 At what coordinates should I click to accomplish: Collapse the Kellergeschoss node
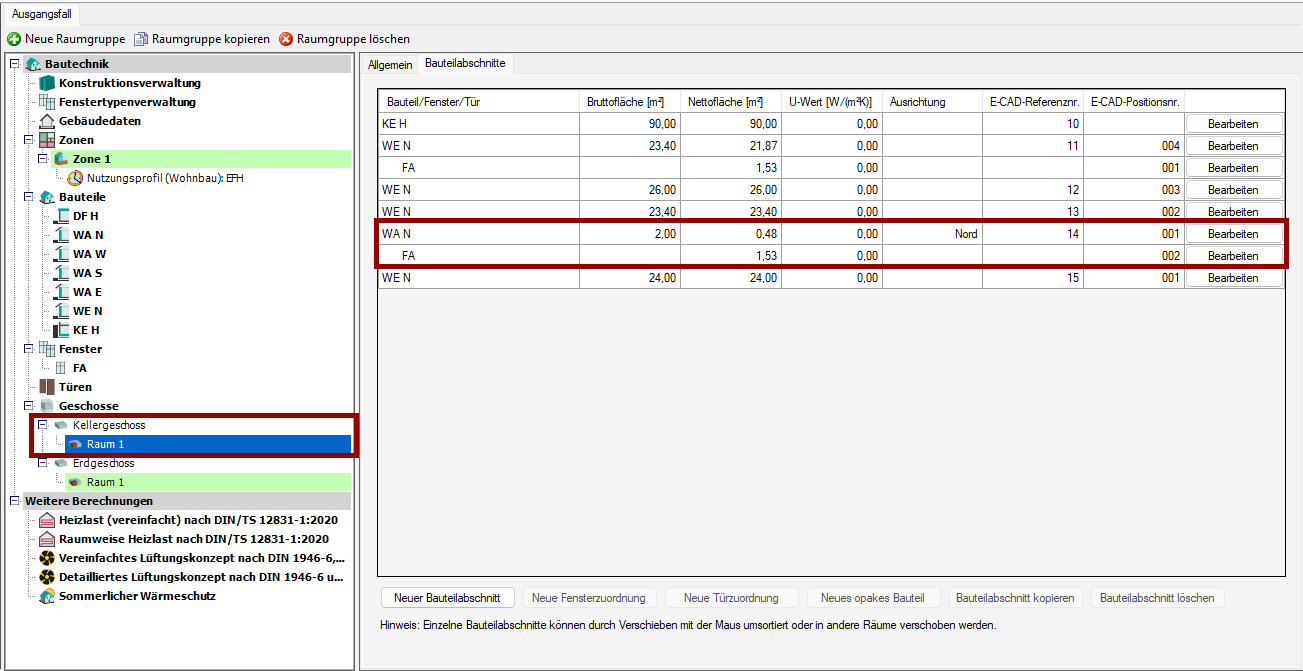[42, 425]
